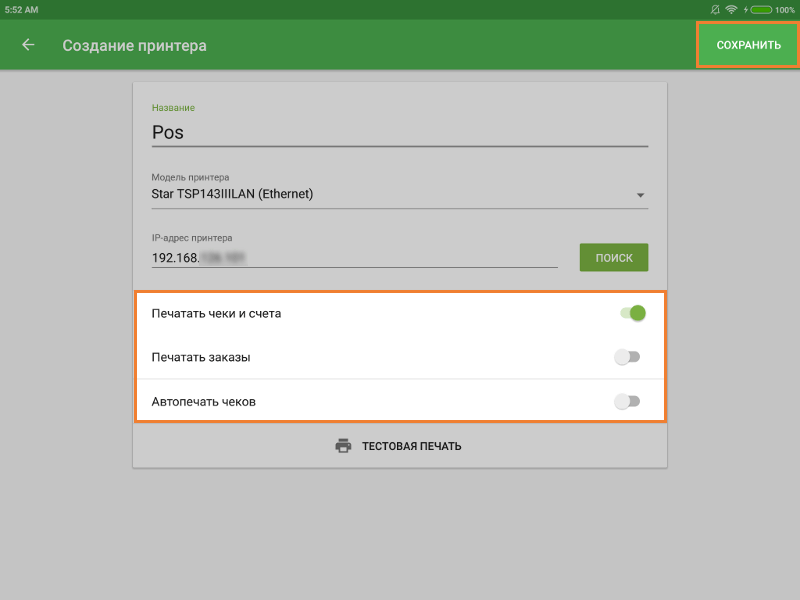Tap the Wi-Fi icon in status bar
800x600 pixels.
pyautogui.click(x=731, y=9)
